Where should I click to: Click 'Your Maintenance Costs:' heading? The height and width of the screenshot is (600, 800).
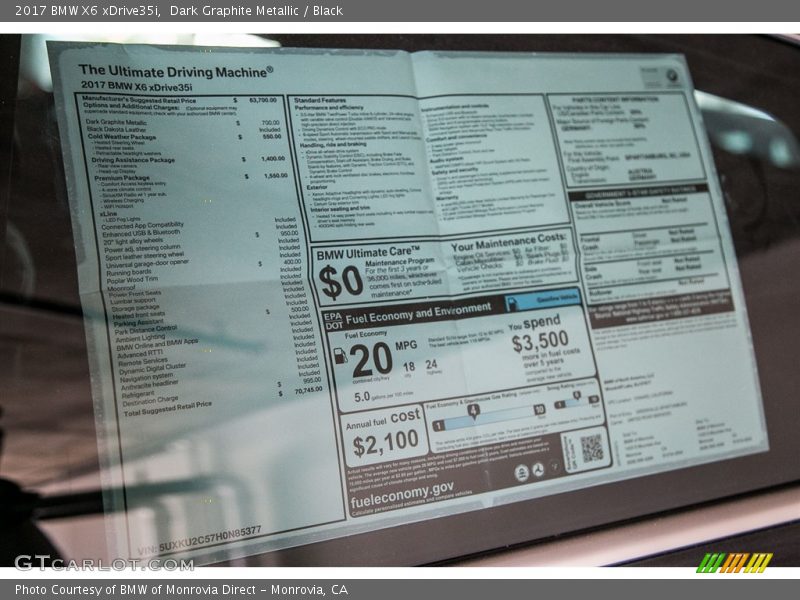tap(508, 242)
